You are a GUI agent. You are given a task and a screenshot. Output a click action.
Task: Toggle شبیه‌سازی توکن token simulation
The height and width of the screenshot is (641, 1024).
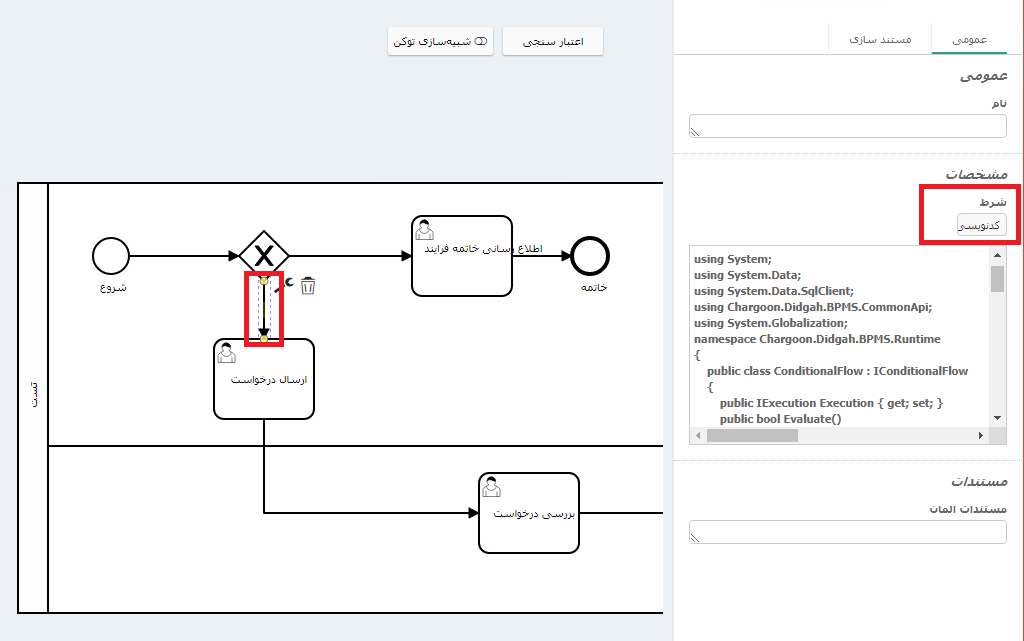pyautogui.click(x=440, y=41)
